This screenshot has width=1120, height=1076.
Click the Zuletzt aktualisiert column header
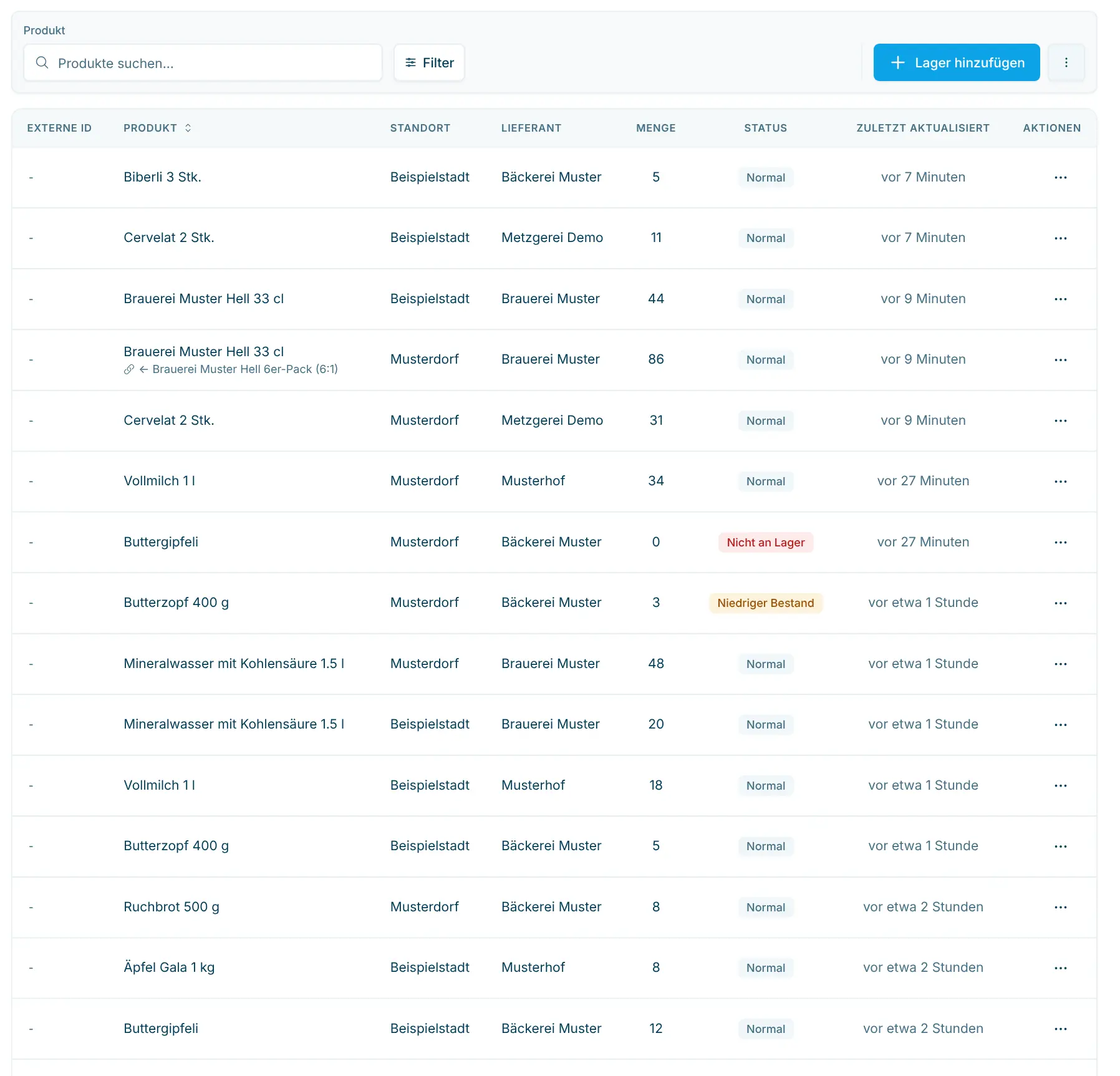click(x=923, y=128)
